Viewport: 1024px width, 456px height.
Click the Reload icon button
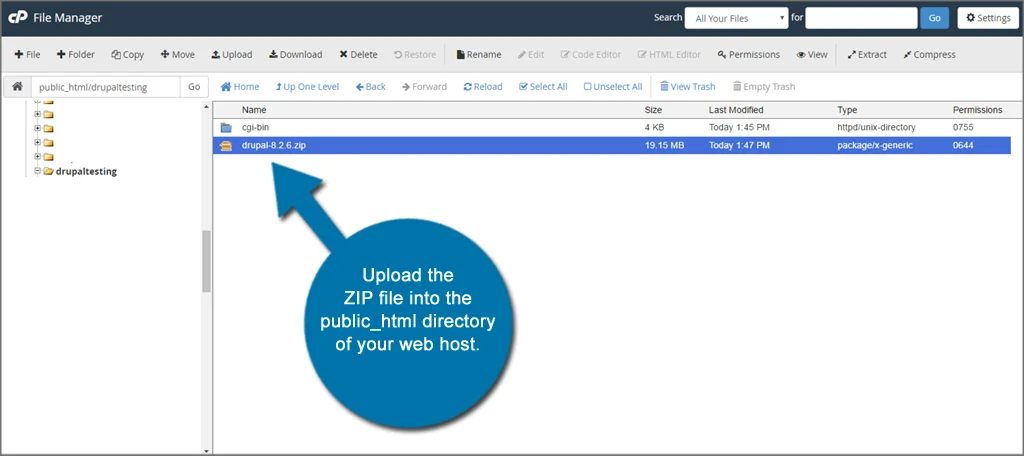click(483, 87)
